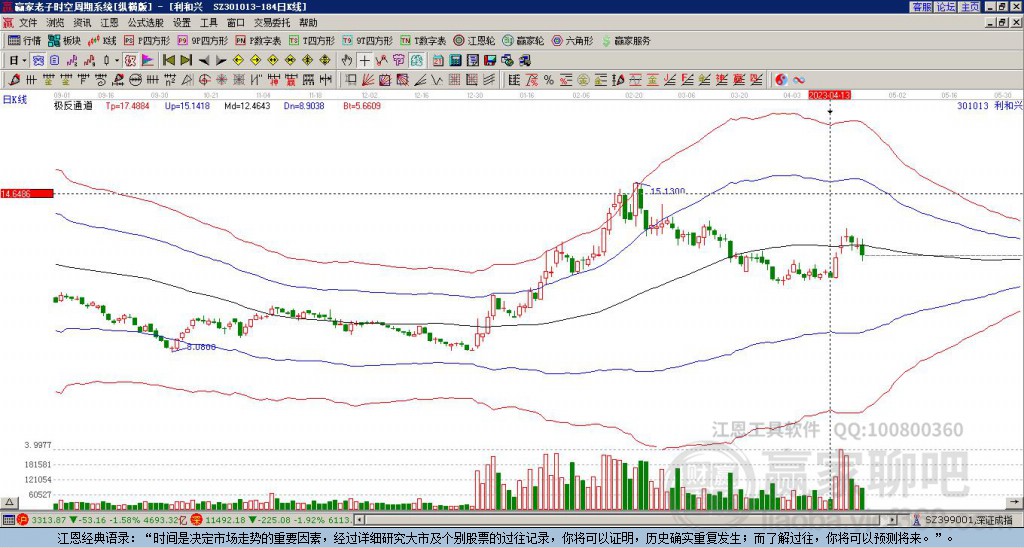Click the Tp=17.4884 indicator value
1024x548 pixels.
click(x=127, y=105)
